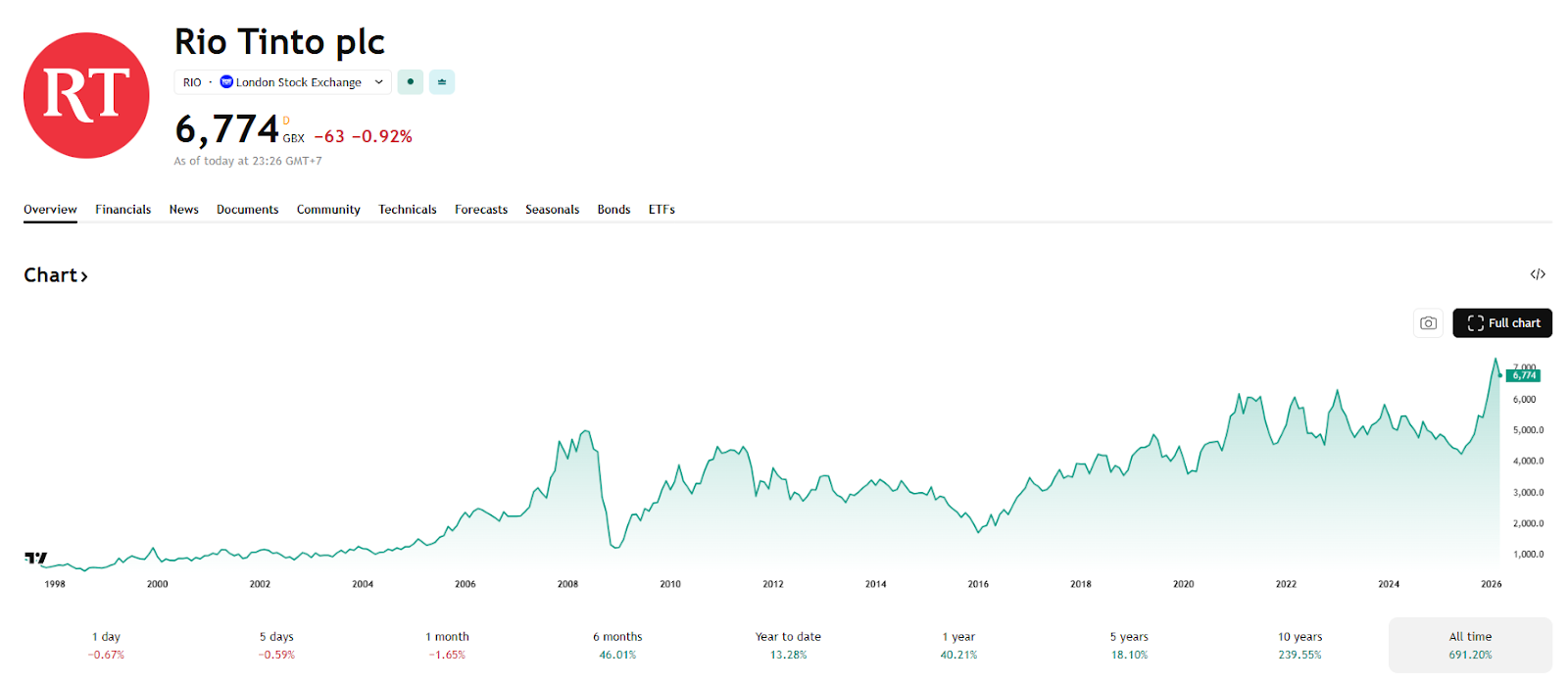Click the green market status dot badge
Image resolution: width=1568 pixels, height=683 pixels.
(x=411, y=82)
